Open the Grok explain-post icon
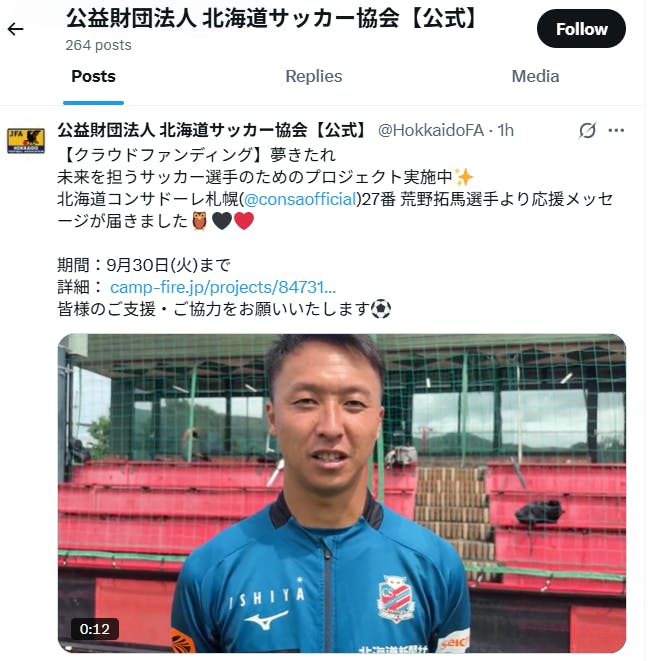Viewport: 656px width, 661px height. point(587,130)
